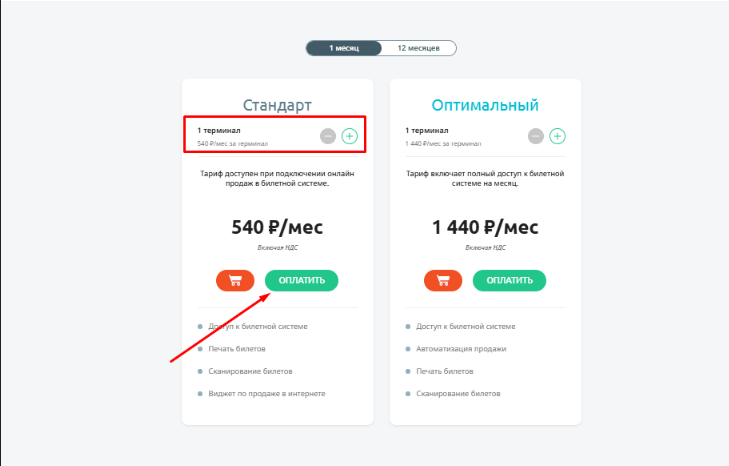Click ОПЛАТИТЬ button for Стандарт plan

(302, 280)
